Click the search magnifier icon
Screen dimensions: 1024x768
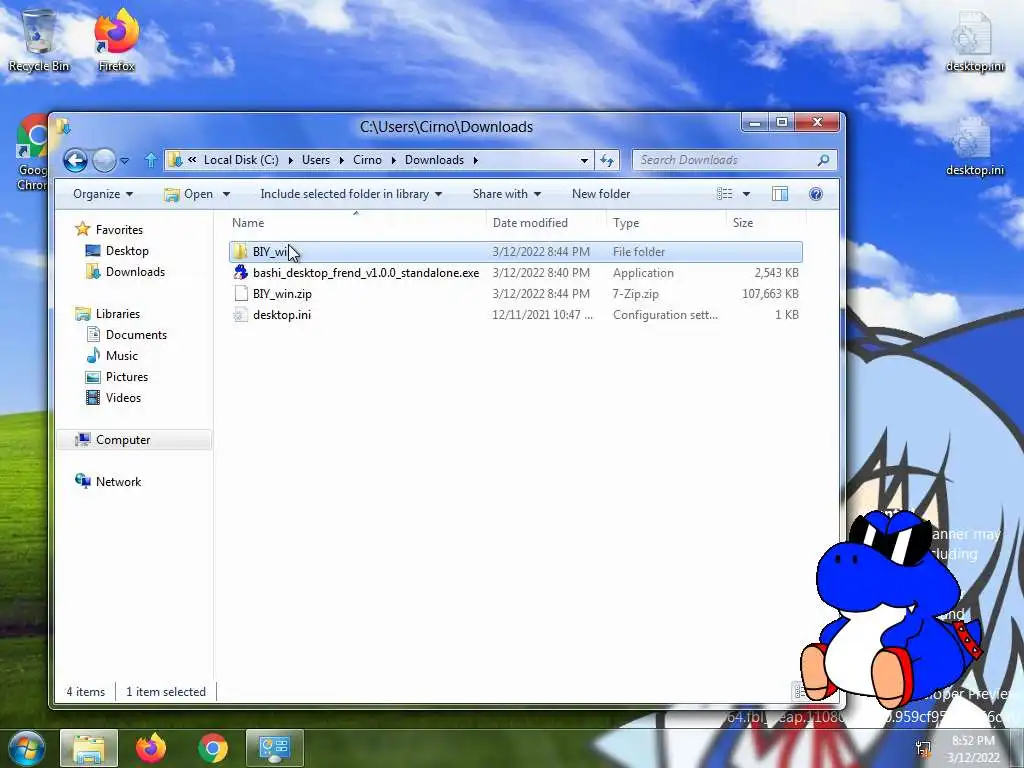(x=824, y=160)
